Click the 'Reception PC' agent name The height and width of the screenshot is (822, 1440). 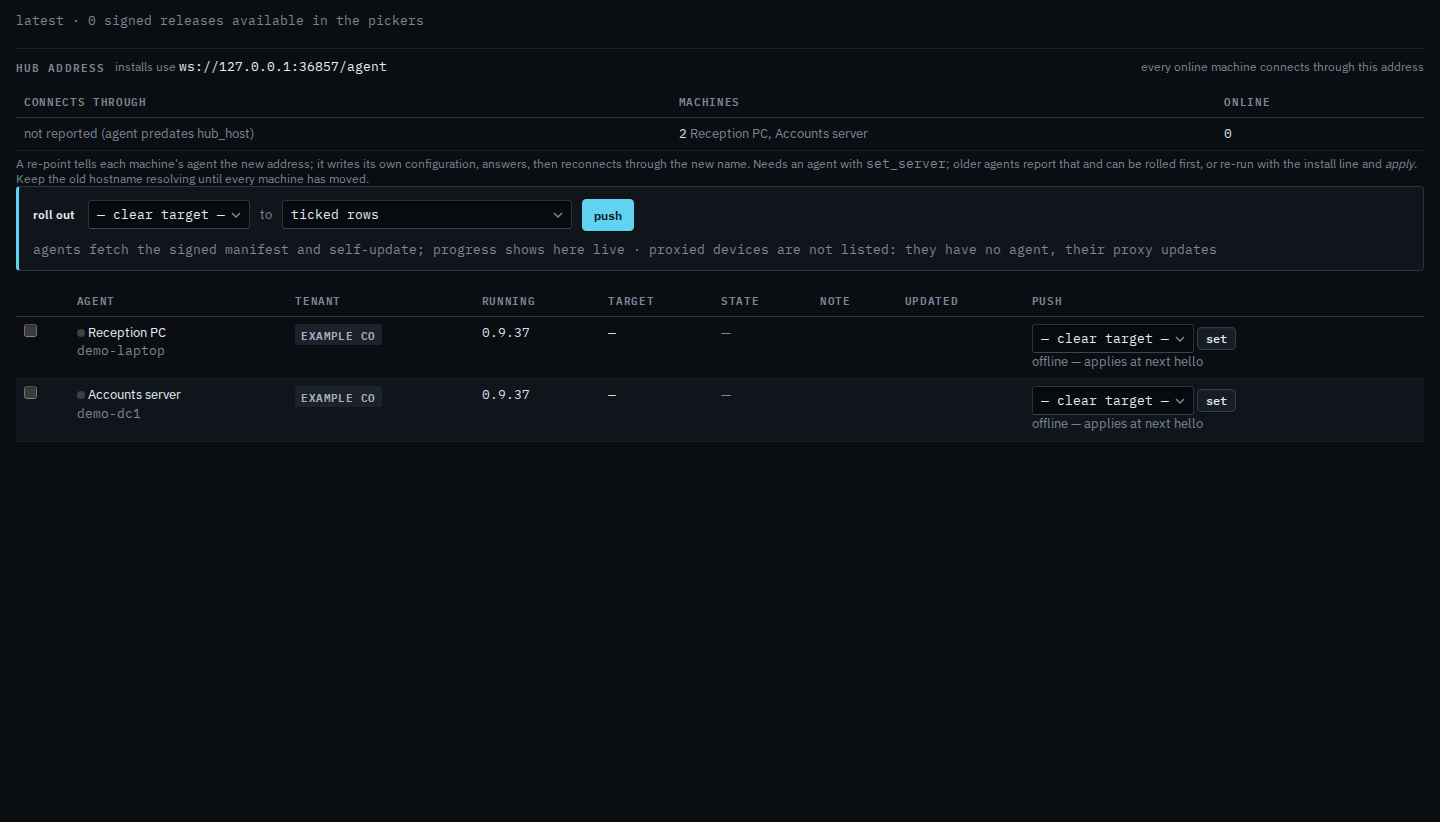pyautogui.click(x=127, y=333)
